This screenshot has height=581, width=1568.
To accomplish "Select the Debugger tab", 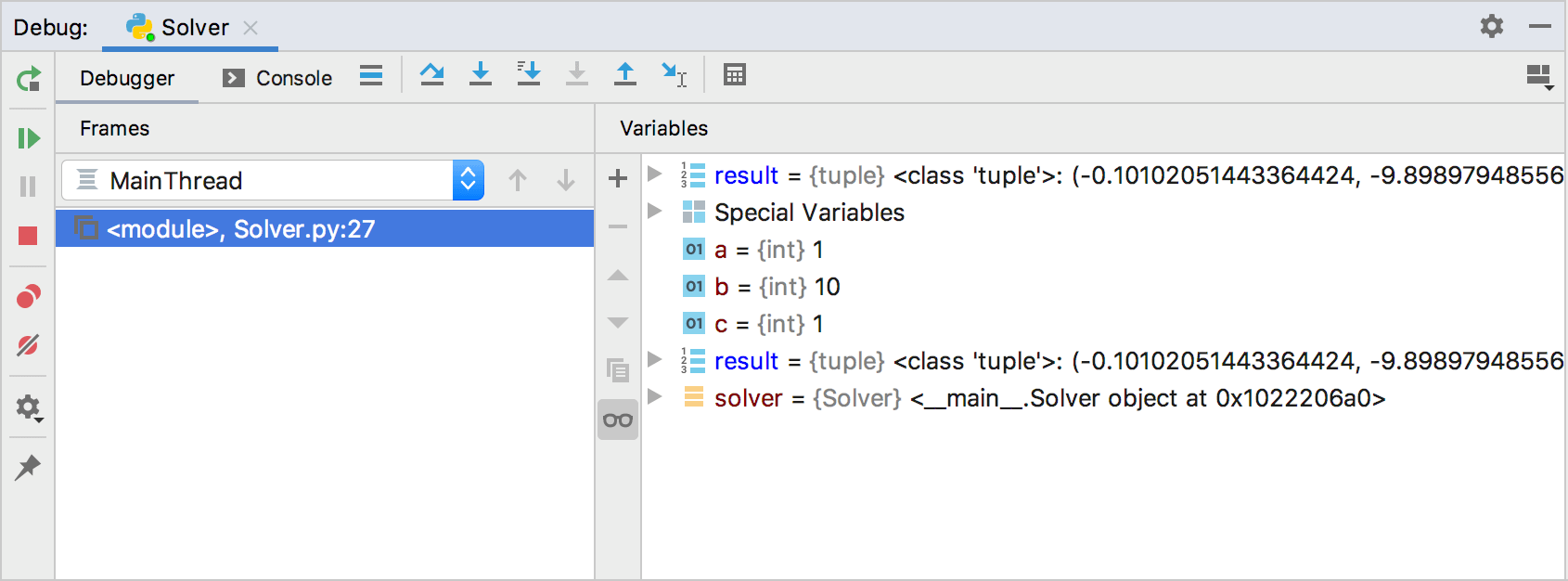I will point(127,78).
